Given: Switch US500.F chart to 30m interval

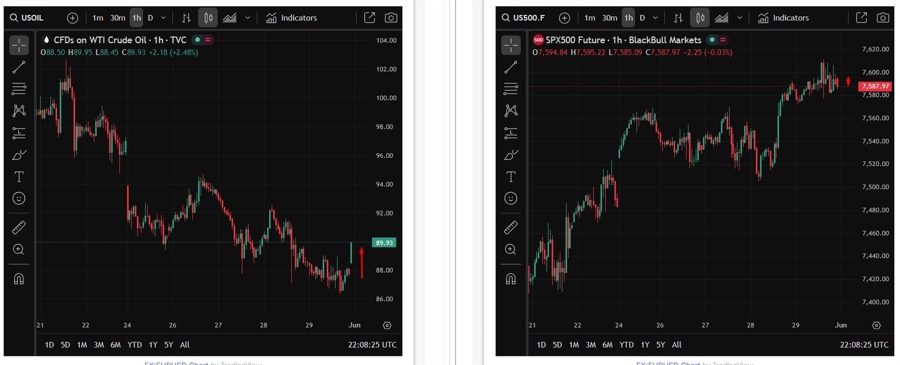Looking at the screenshot, I should pos(610,18).
